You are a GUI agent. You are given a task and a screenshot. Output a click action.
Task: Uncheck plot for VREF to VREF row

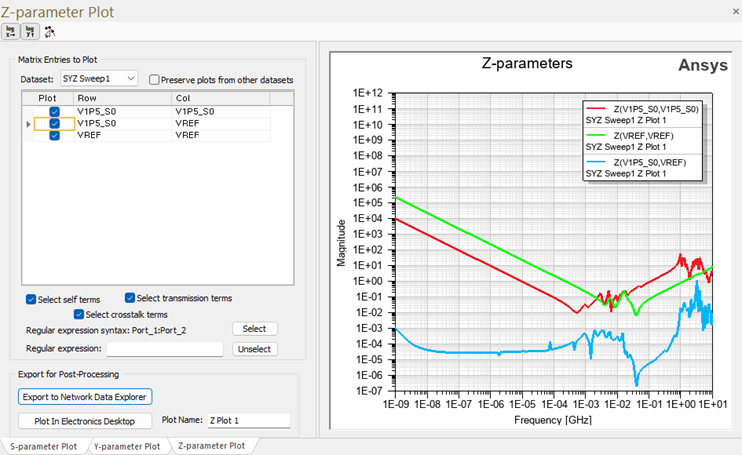pyautogui.click(x=55, y=136)
